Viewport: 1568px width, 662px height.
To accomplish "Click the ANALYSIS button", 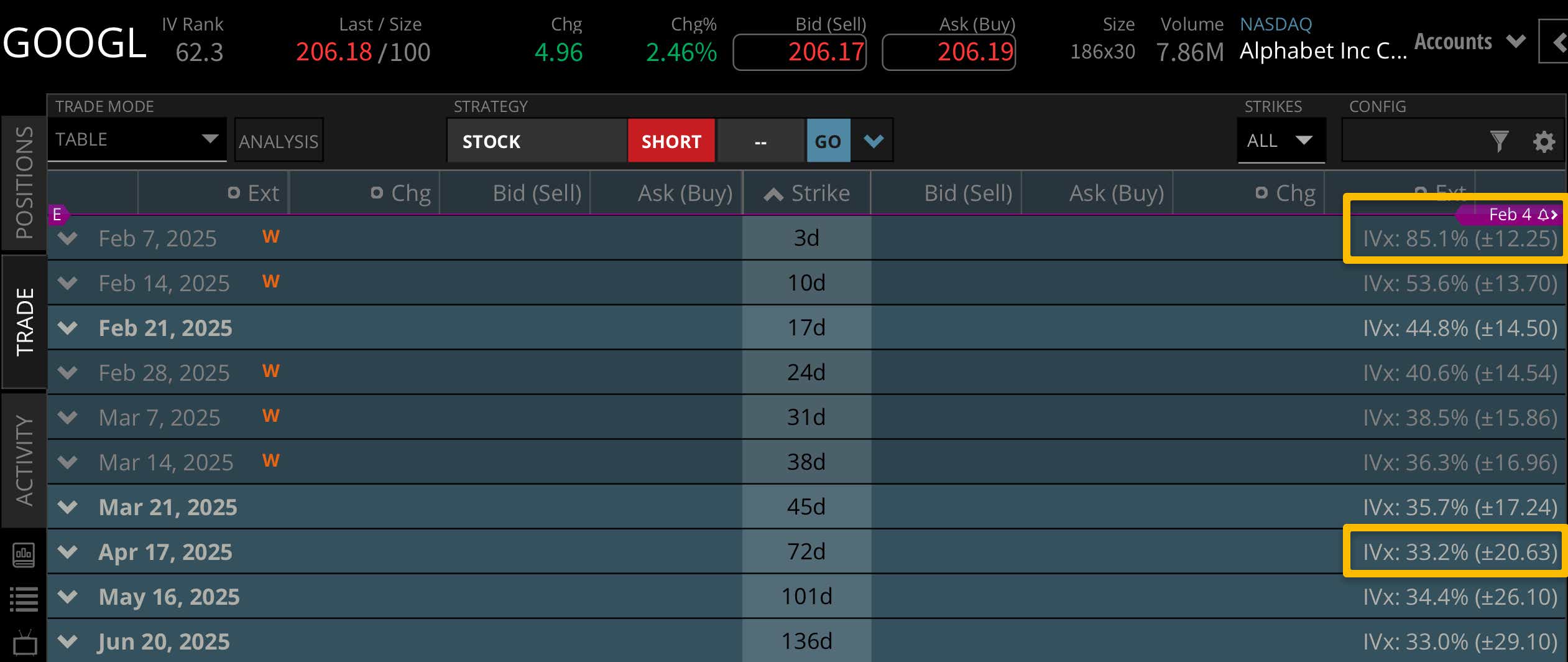I will (279, 141).
